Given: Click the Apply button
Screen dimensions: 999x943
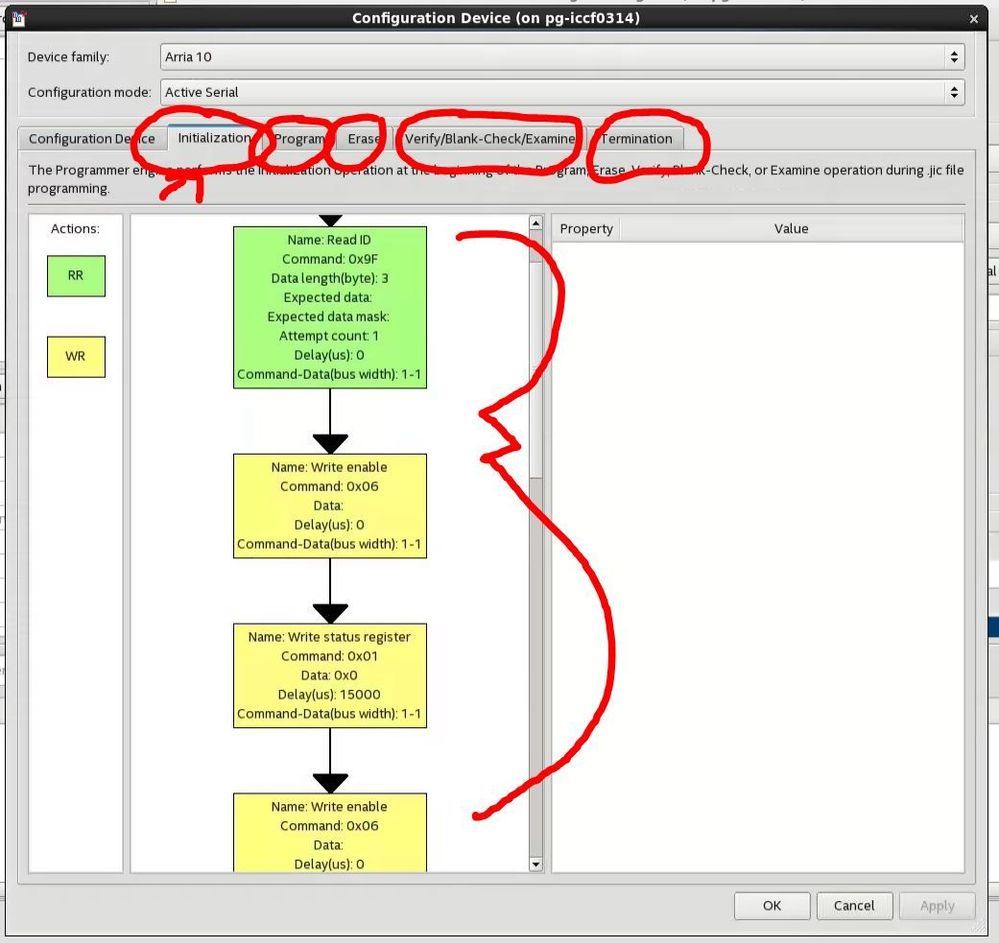Looking at the screenshot, I should click(x=937, y=905).
